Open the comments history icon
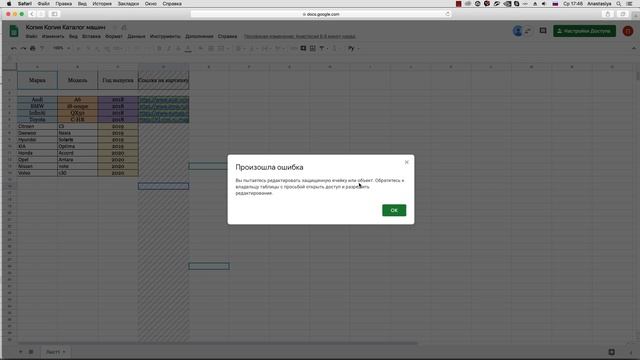Image resolution: width=640 pixels, height=360 pixels. coord(543,31)
